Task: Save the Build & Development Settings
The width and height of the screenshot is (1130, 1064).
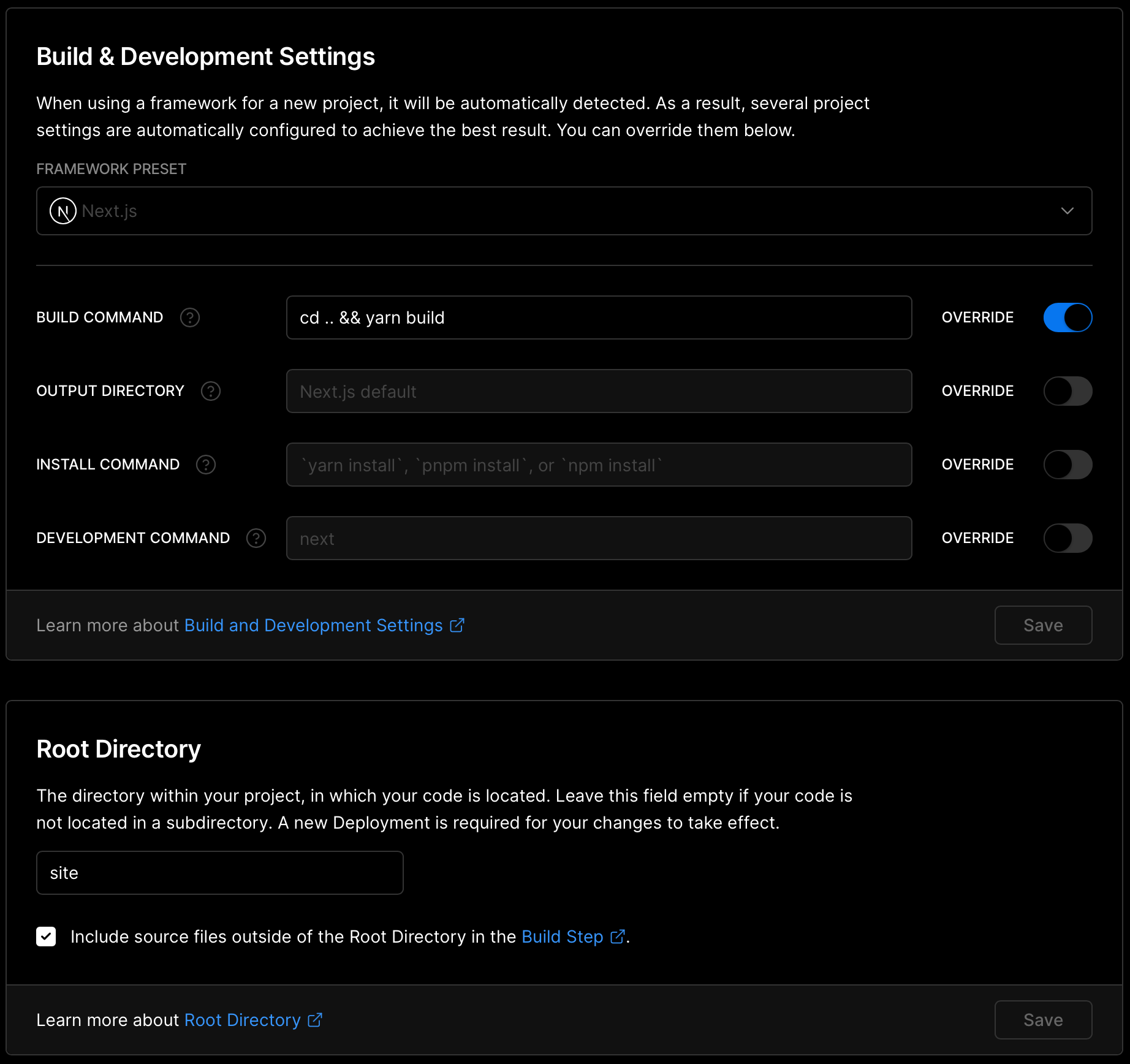Action: coord(1043,625)
